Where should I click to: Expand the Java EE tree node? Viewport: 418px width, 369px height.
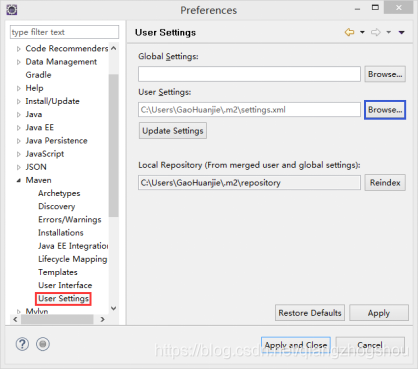coord(19,128)
